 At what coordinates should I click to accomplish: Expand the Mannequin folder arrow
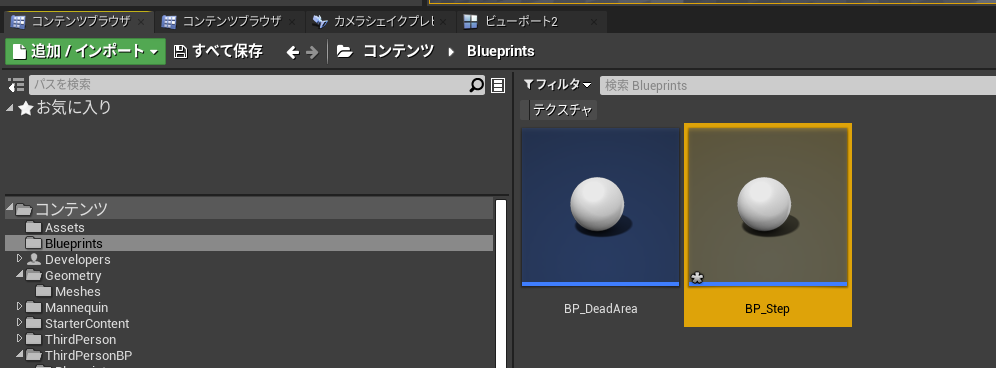pos(20,306)
